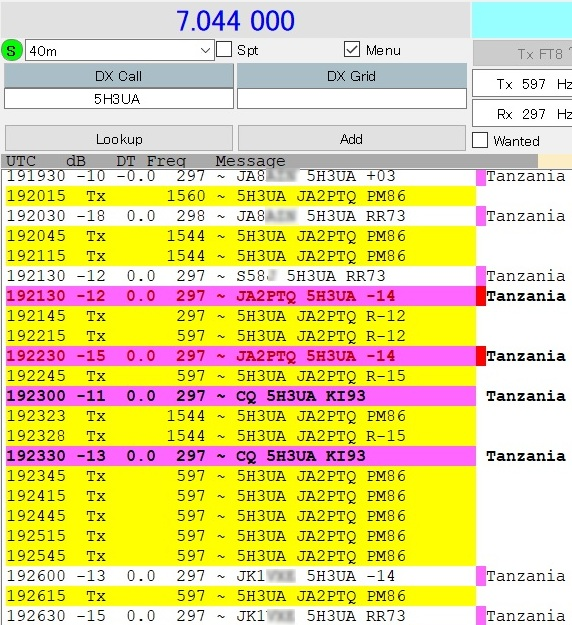Select the 192630 JK1 RR73 row
The image size is (572, 625).
pos(241,616)
